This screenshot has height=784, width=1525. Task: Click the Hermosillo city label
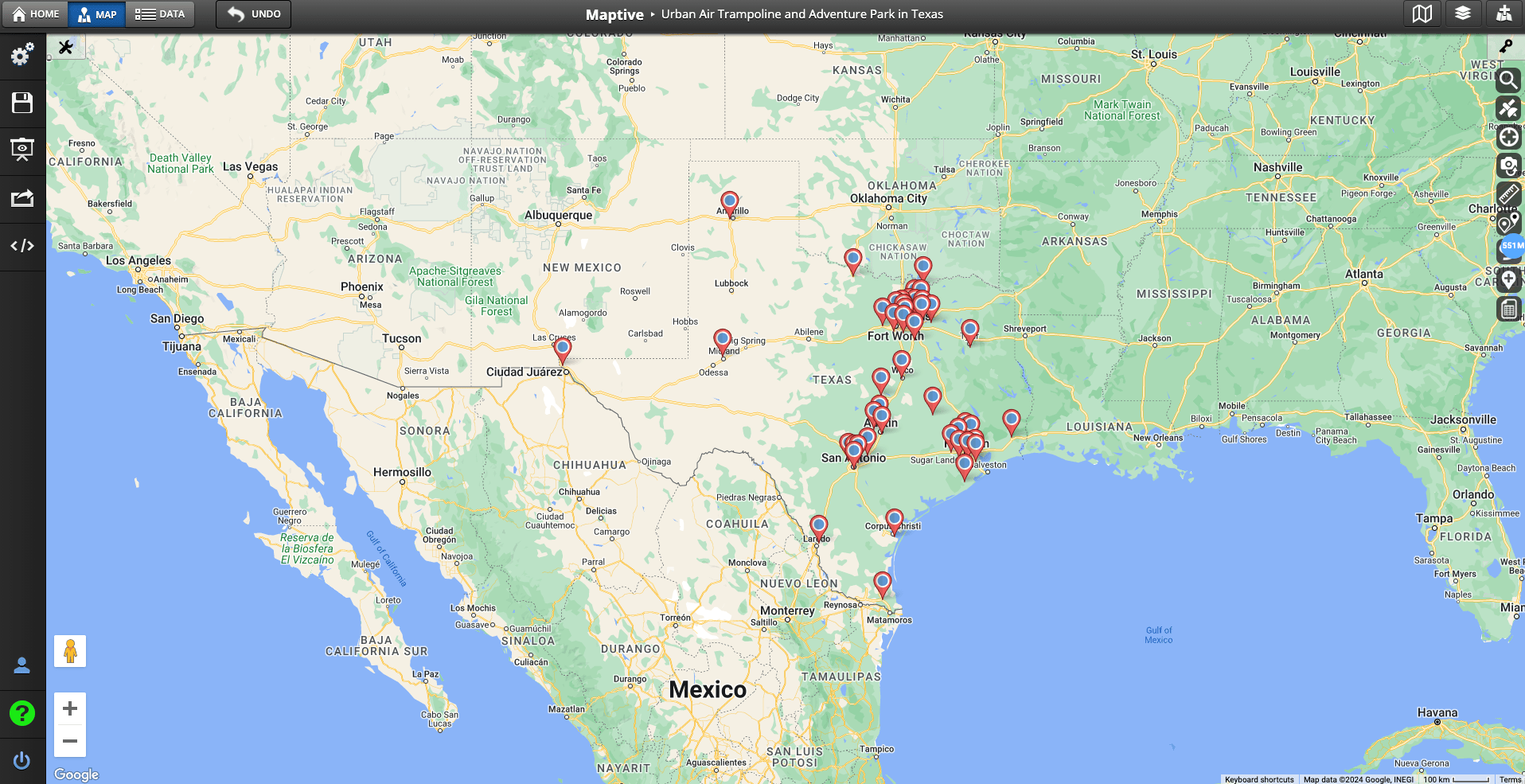coord(402,472)
